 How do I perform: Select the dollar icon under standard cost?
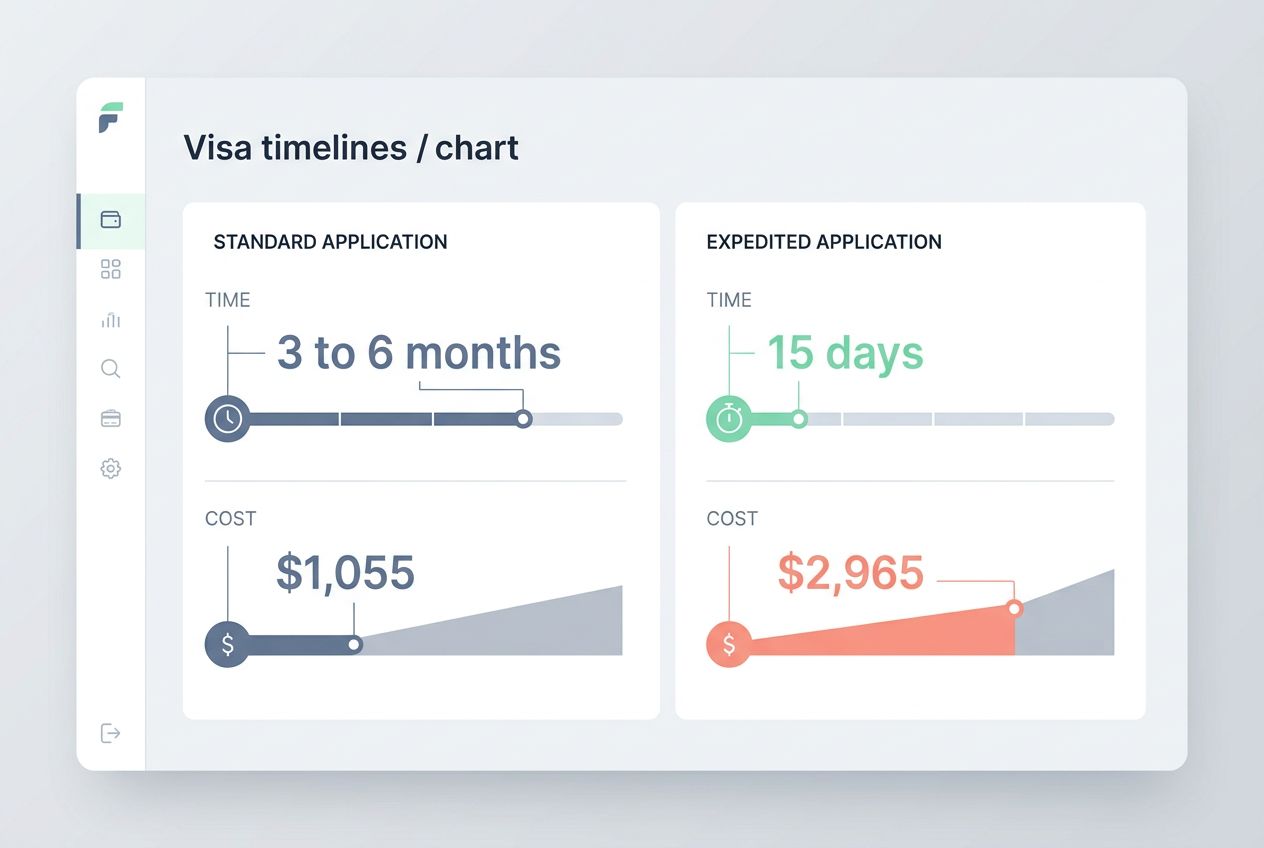coord(228,644)
